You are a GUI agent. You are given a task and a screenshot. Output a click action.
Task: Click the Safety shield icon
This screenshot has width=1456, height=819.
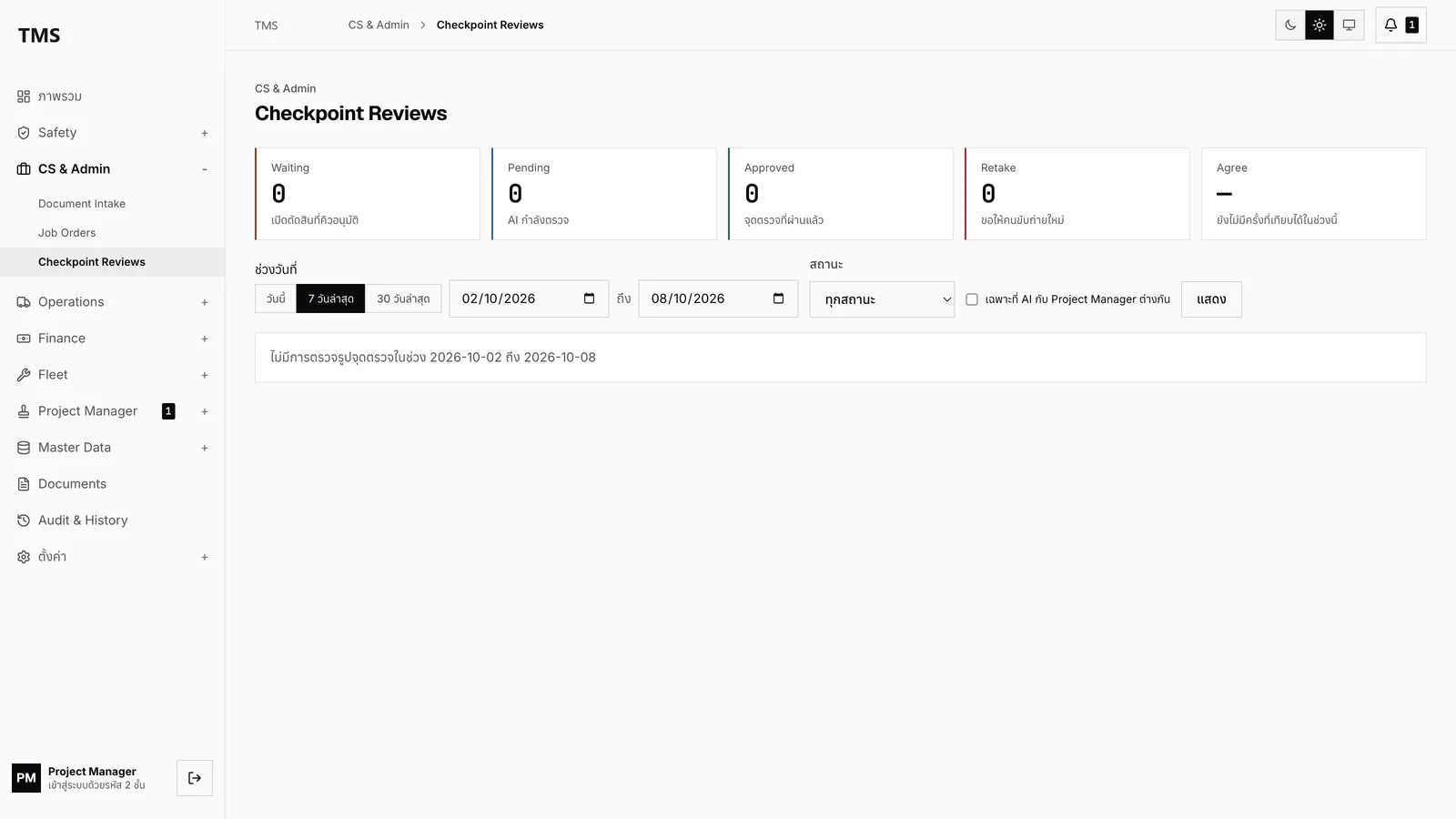[x=24, y=133]
